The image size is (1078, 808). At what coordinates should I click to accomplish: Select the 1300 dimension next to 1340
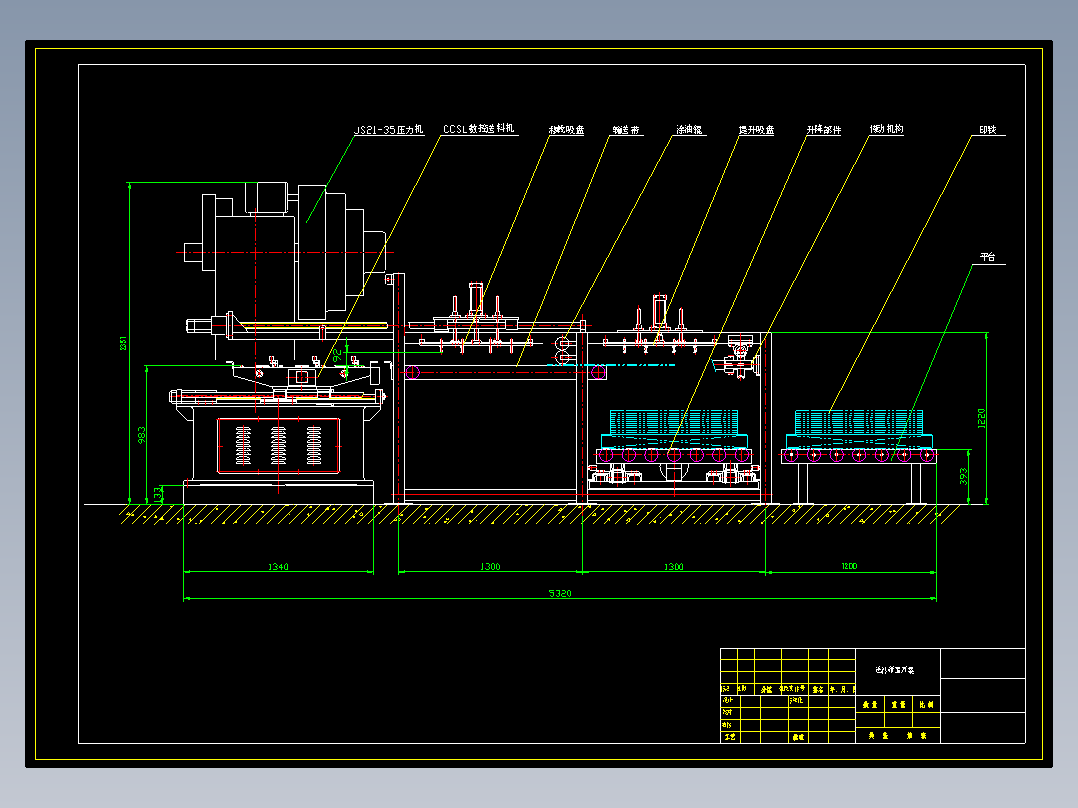(x=490, y=567)
